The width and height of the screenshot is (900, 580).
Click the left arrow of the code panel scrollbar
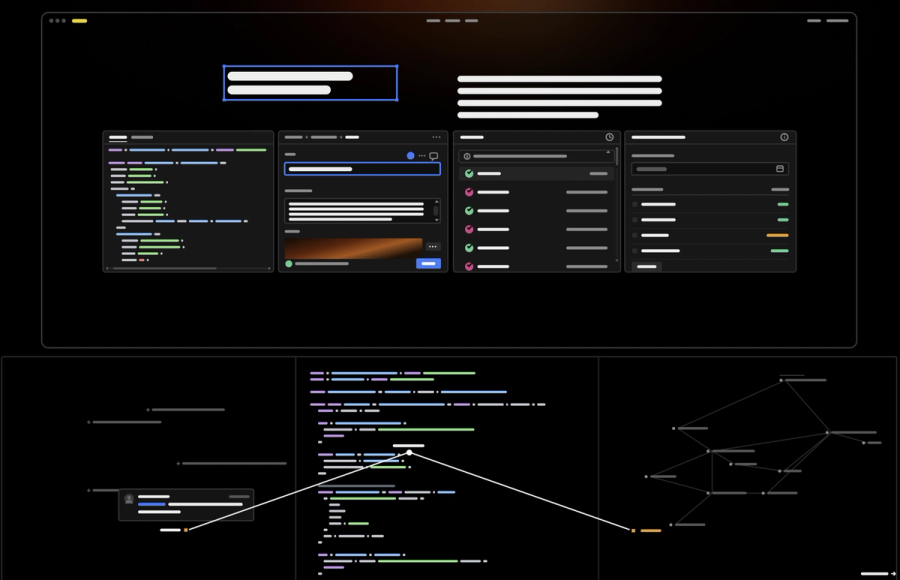click(107, 268)
